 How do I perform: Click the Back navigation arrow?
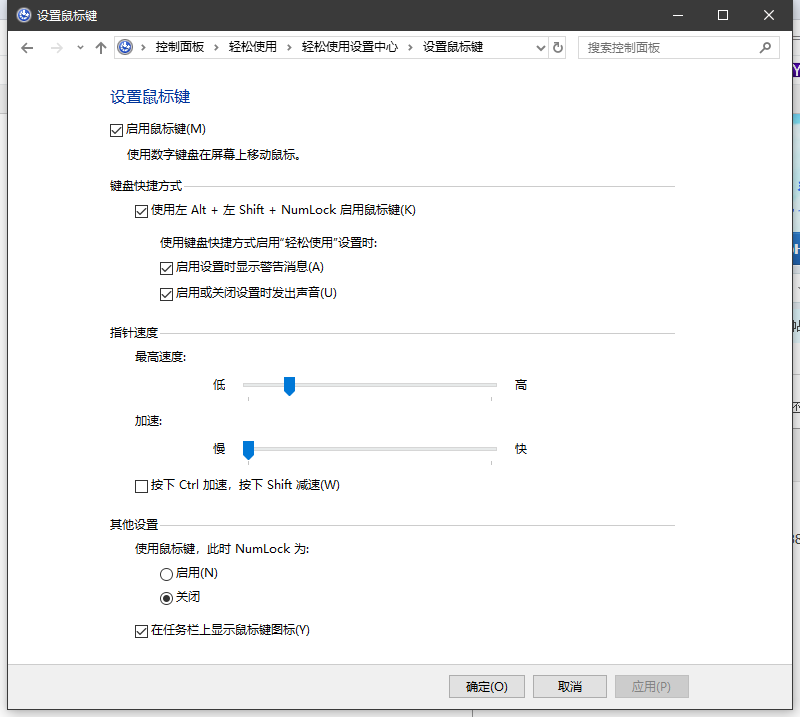pos(27,47)
